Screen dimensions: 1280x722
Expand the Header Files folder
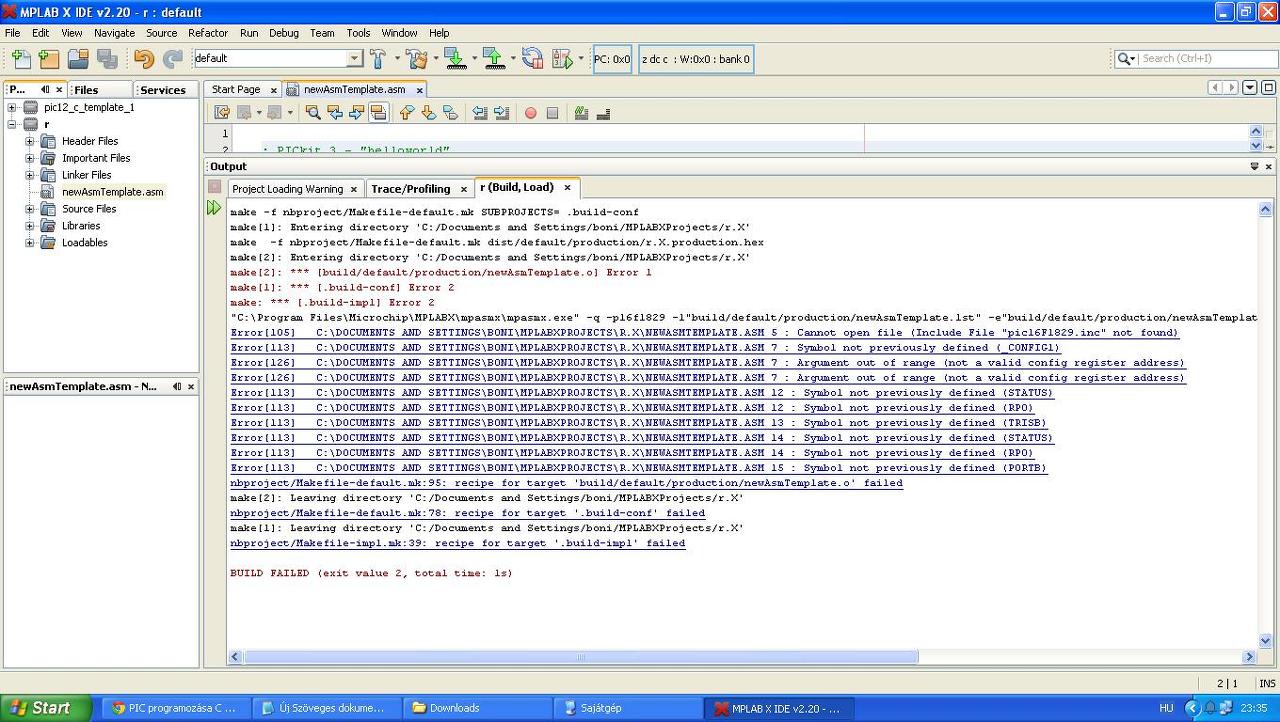click(30, 141)
